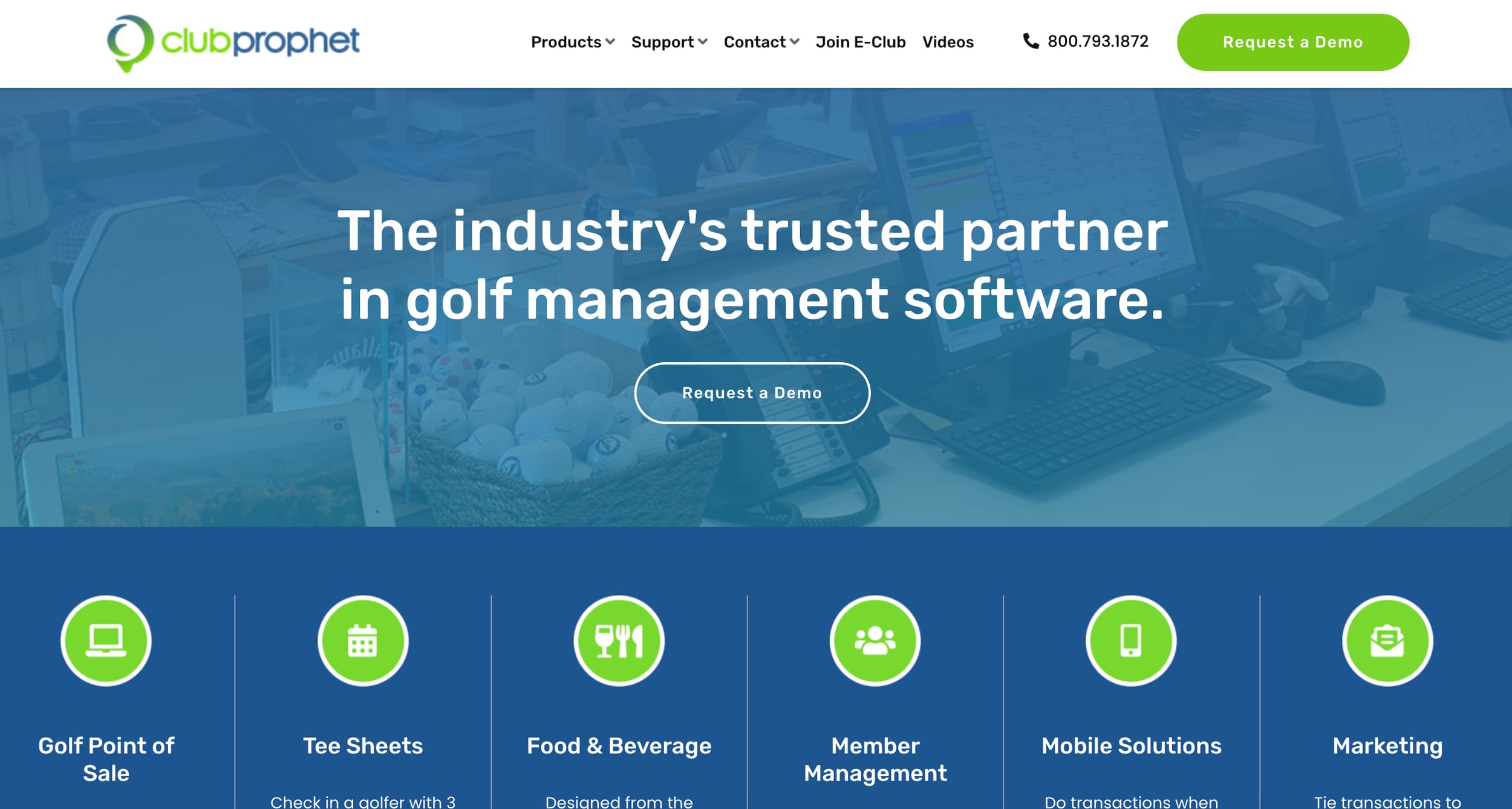Open the Tee Sheets heading link
Image resolution: width=1512 pixels, height=809 pixels.
[363, 746]
